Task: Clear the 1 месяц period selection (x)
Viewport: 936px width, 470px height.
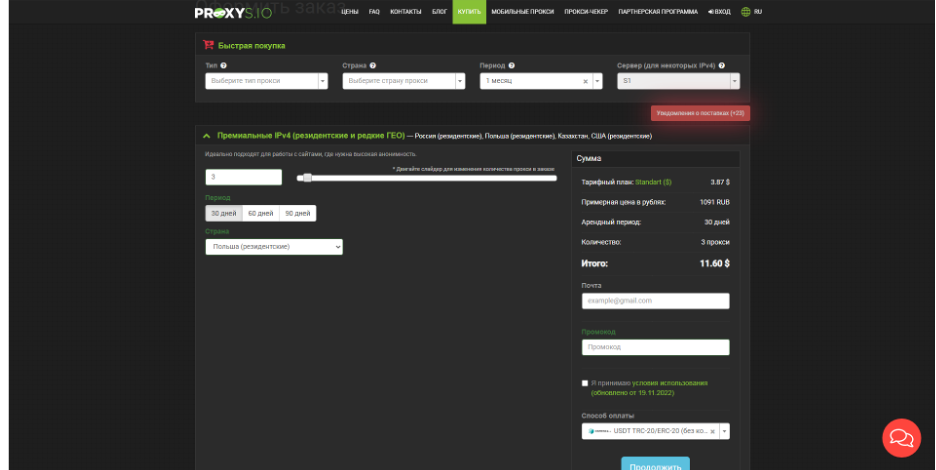Action: coord(586,81)
